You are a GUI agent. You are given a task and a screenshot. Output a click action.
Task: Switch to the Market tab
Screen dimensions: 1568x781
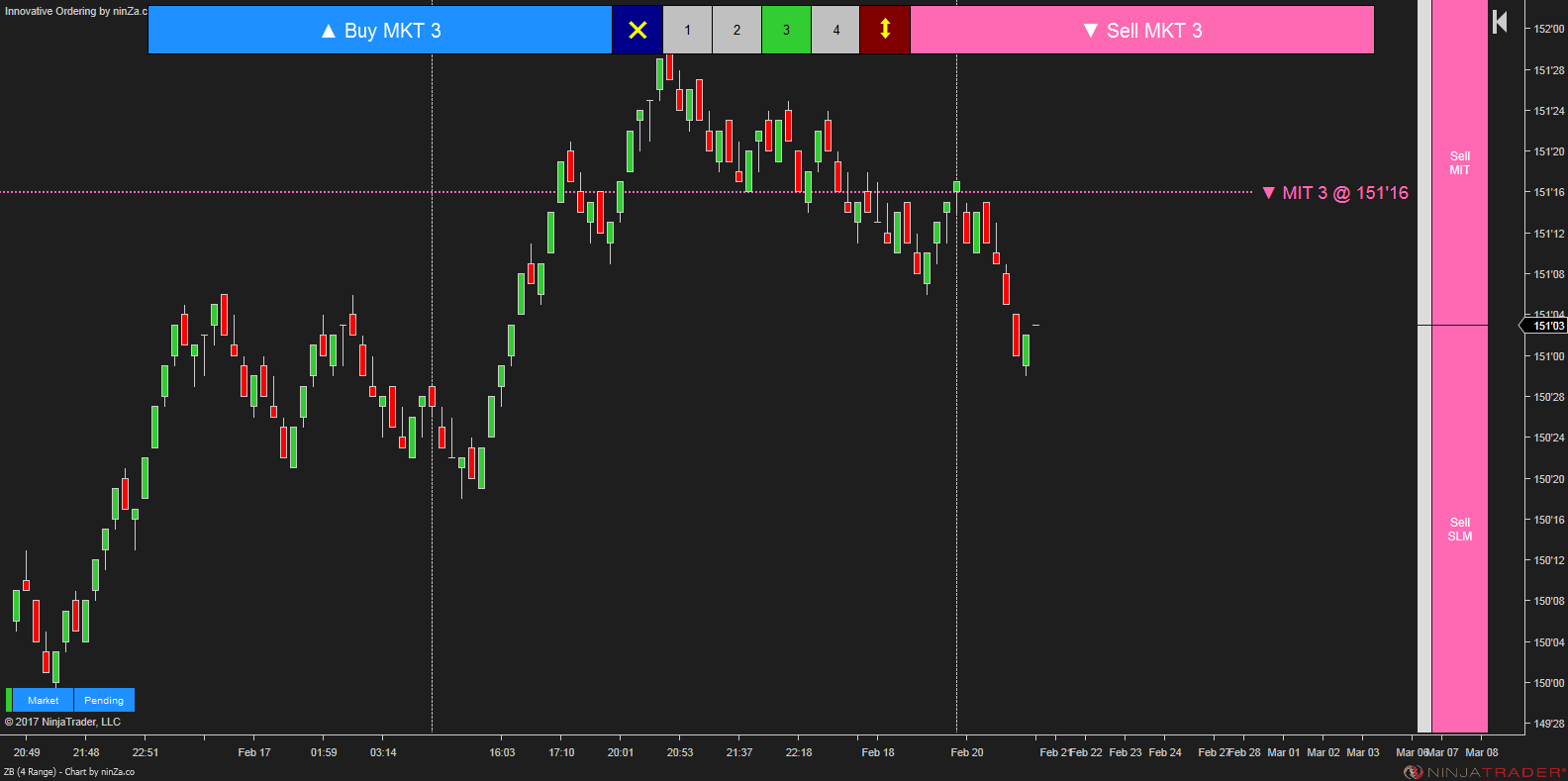[x=43, y=700]
